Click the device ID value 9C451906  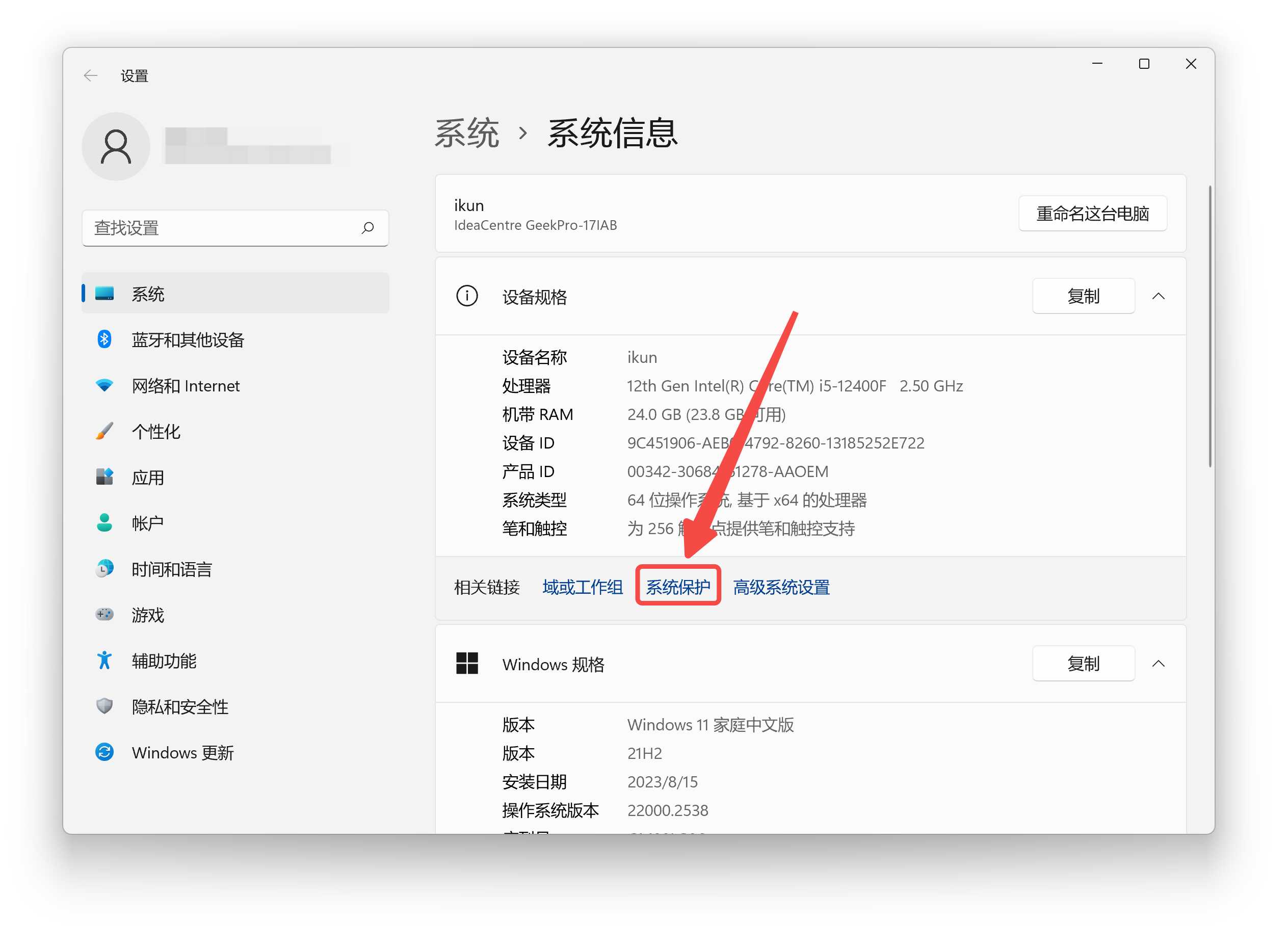coord(776,443)
